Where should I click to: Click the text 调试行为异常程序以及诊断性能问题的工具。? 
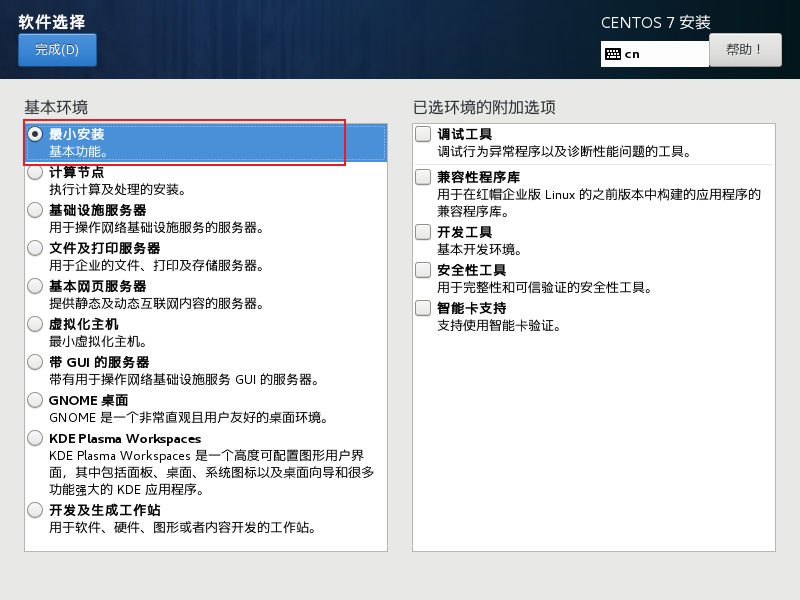coord(564,152)
